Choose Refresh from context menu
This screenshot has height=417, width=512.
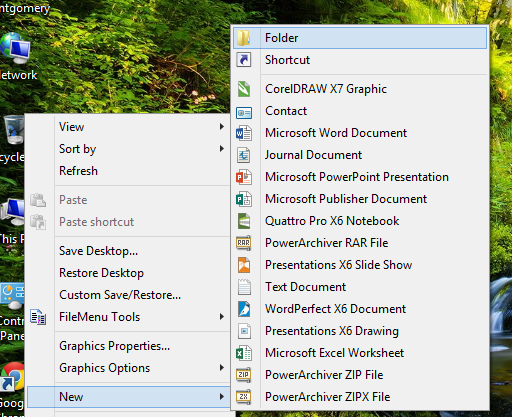[128, 171]
